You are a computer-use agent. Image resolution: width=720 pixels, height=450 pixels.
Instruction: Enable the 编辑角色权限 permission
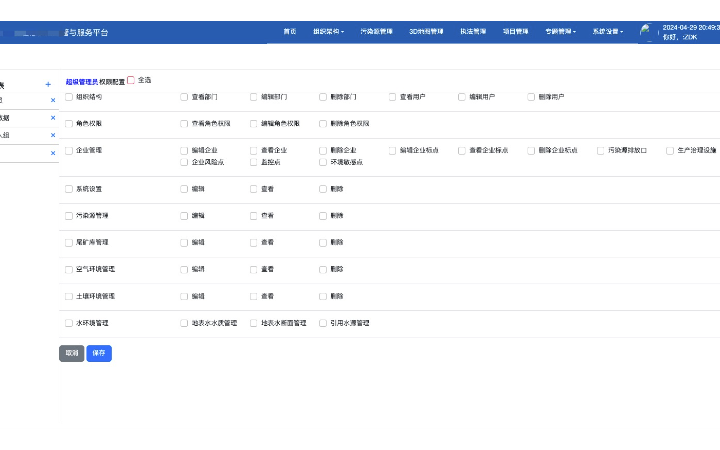253,124
